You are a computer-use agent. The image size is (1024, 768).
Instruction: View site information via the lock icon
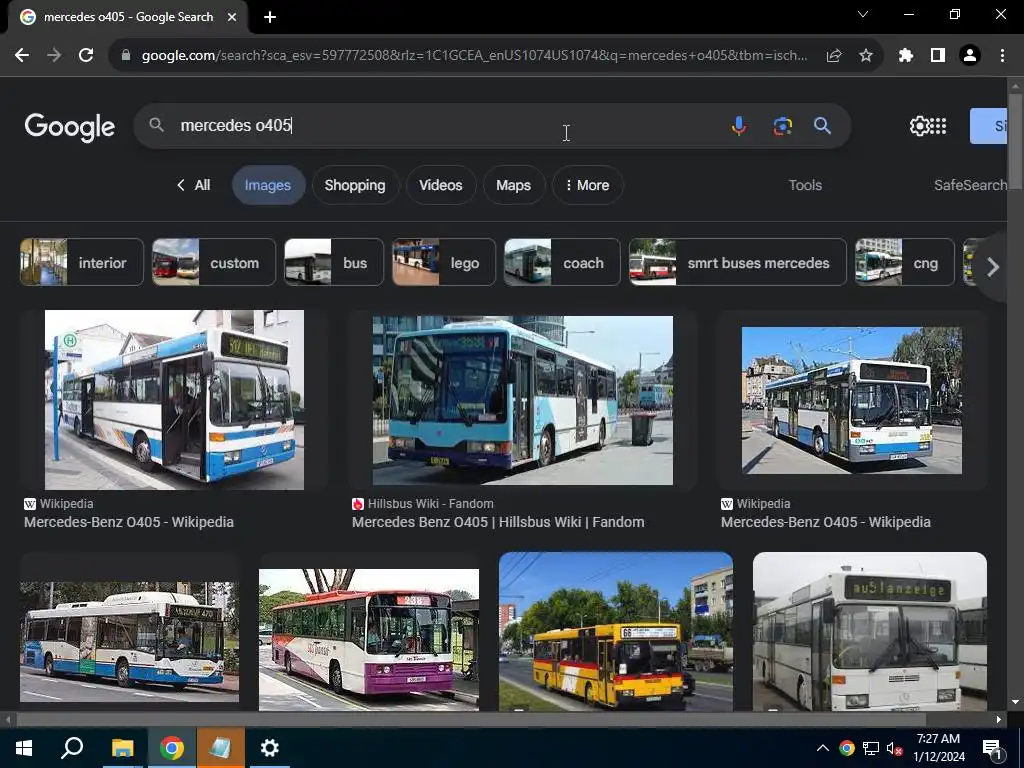pyautogui.click(x=126, y=56)
